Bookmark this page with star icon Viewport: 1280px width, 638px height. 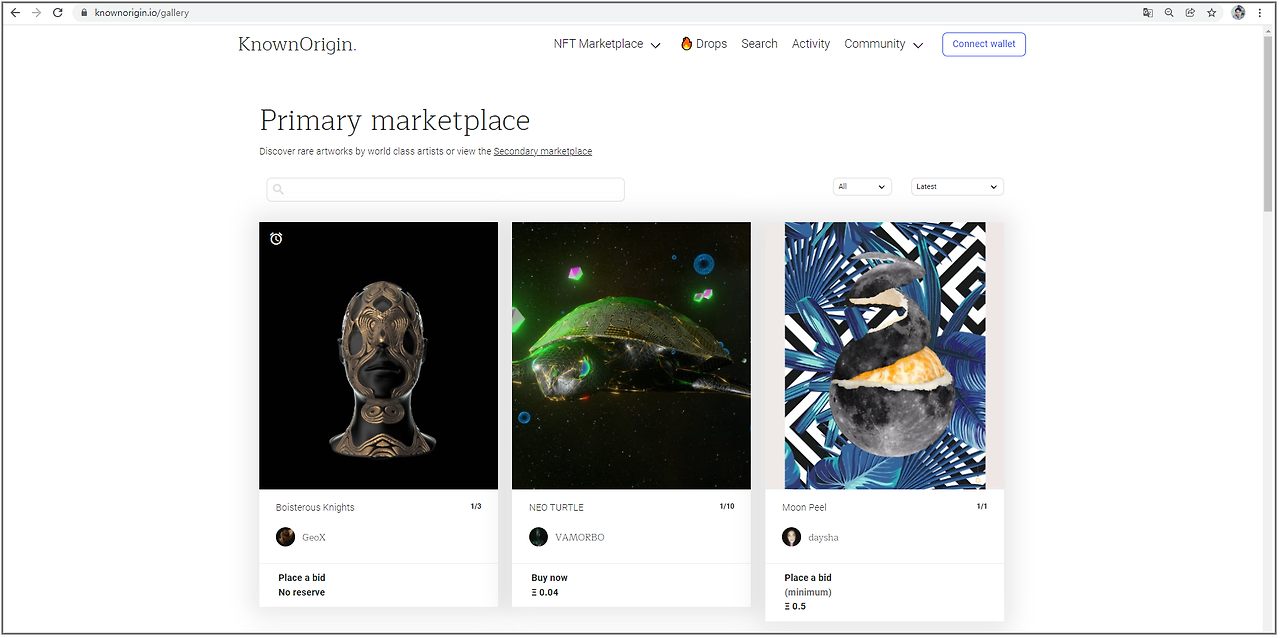coord(1211,13)
